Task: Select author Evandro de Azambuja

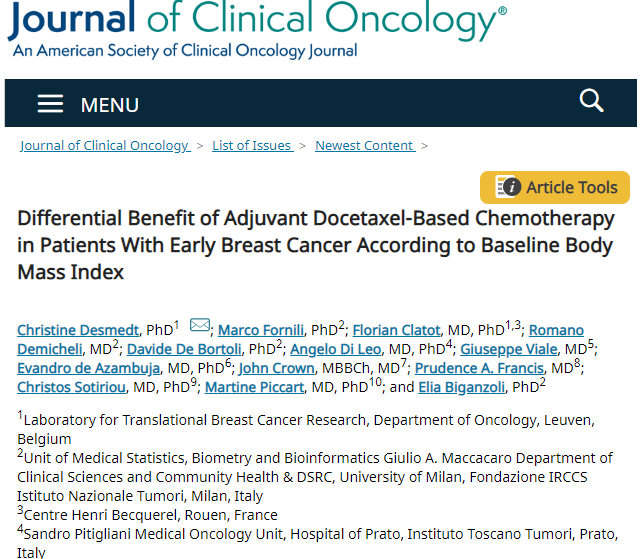Action: 89,368
